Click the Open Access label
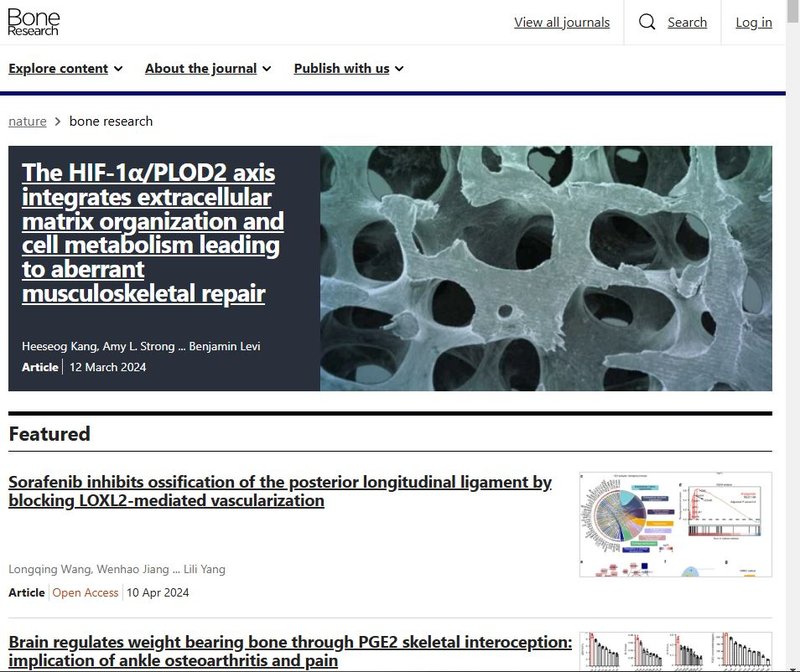 pyautogui.click(x=85, y=593)
